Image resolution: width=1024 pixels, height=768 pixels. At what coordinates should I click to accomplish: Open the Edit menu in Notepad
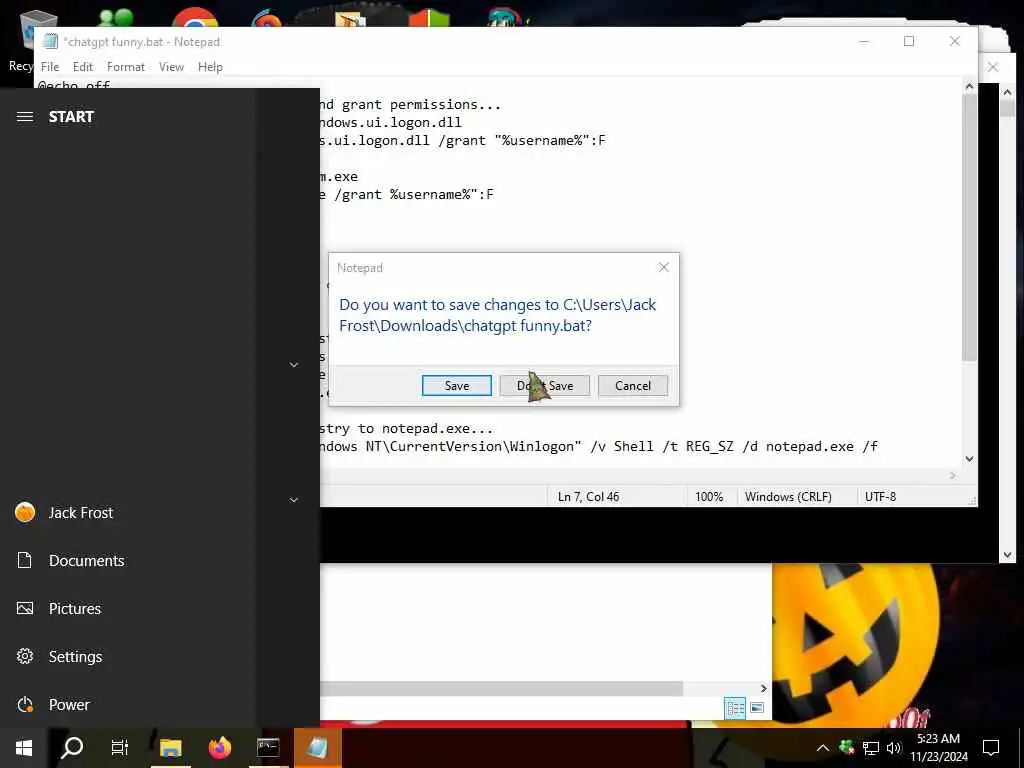coord(83,67)
